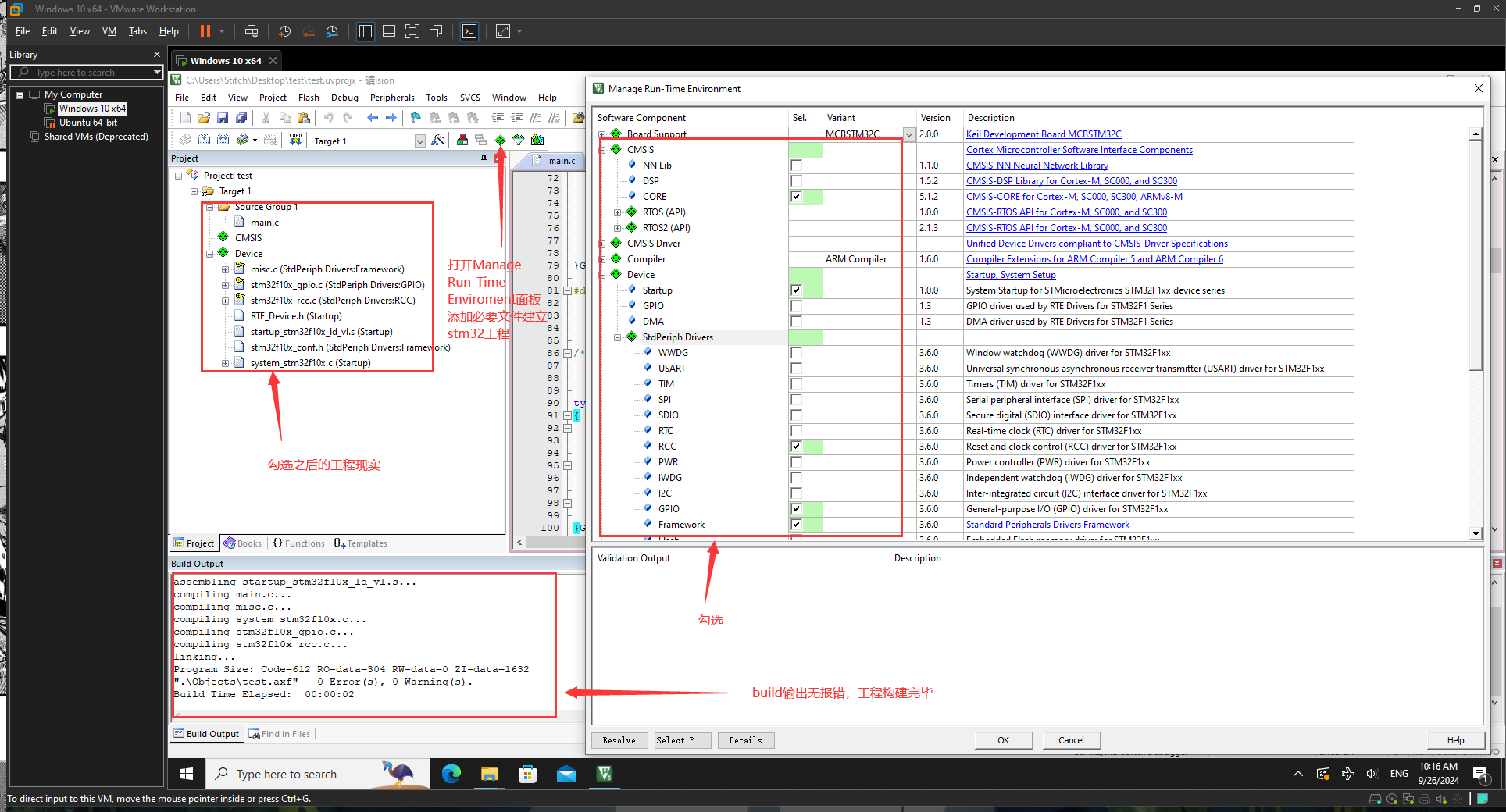The height and width of the screenshot is (812, 1506).
Task: Open Options for Target magic wand icon
Action: click(438, 140)
